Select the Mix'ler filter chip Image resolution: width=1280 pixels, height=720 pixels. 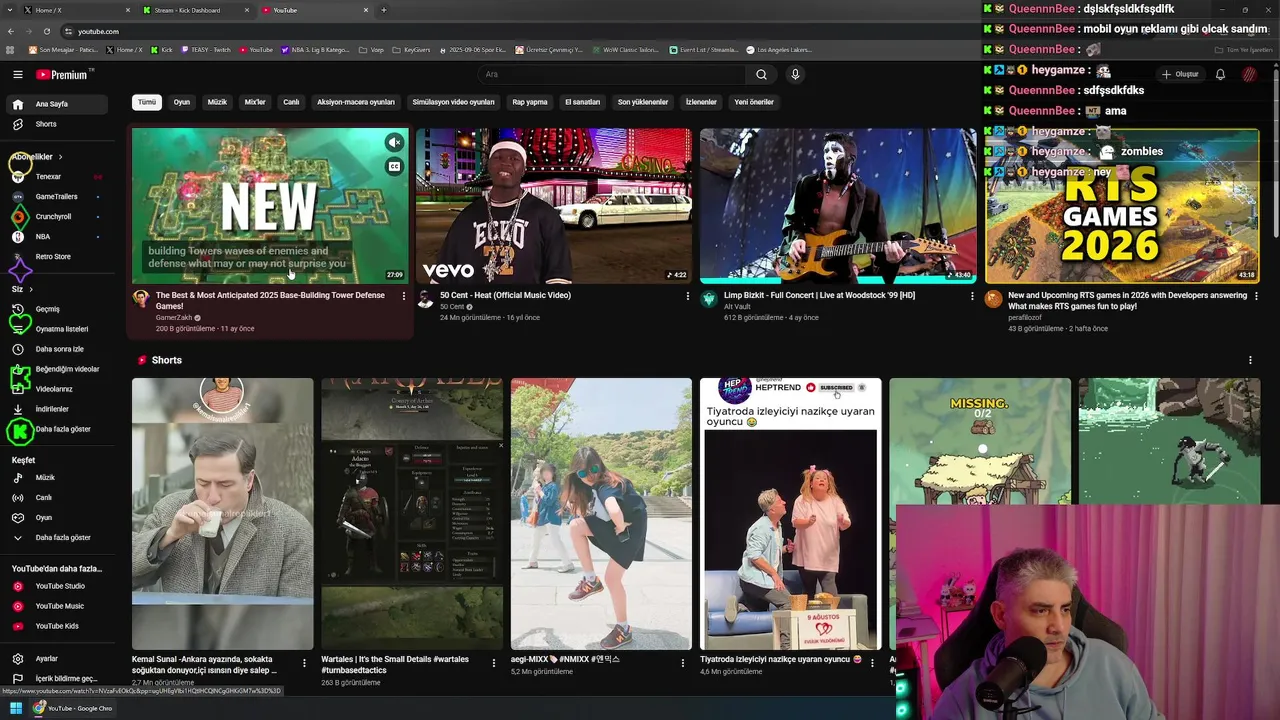(255, 102)
